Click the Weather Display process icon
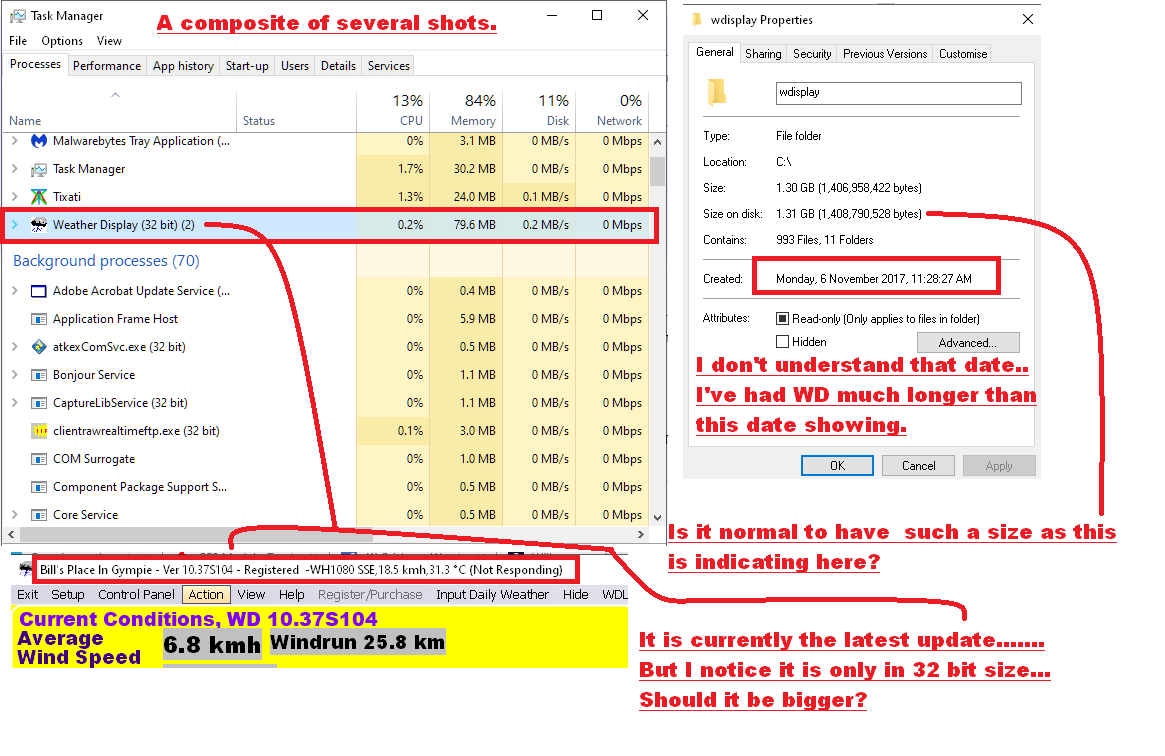1165x756 pixels. point(39,225)
